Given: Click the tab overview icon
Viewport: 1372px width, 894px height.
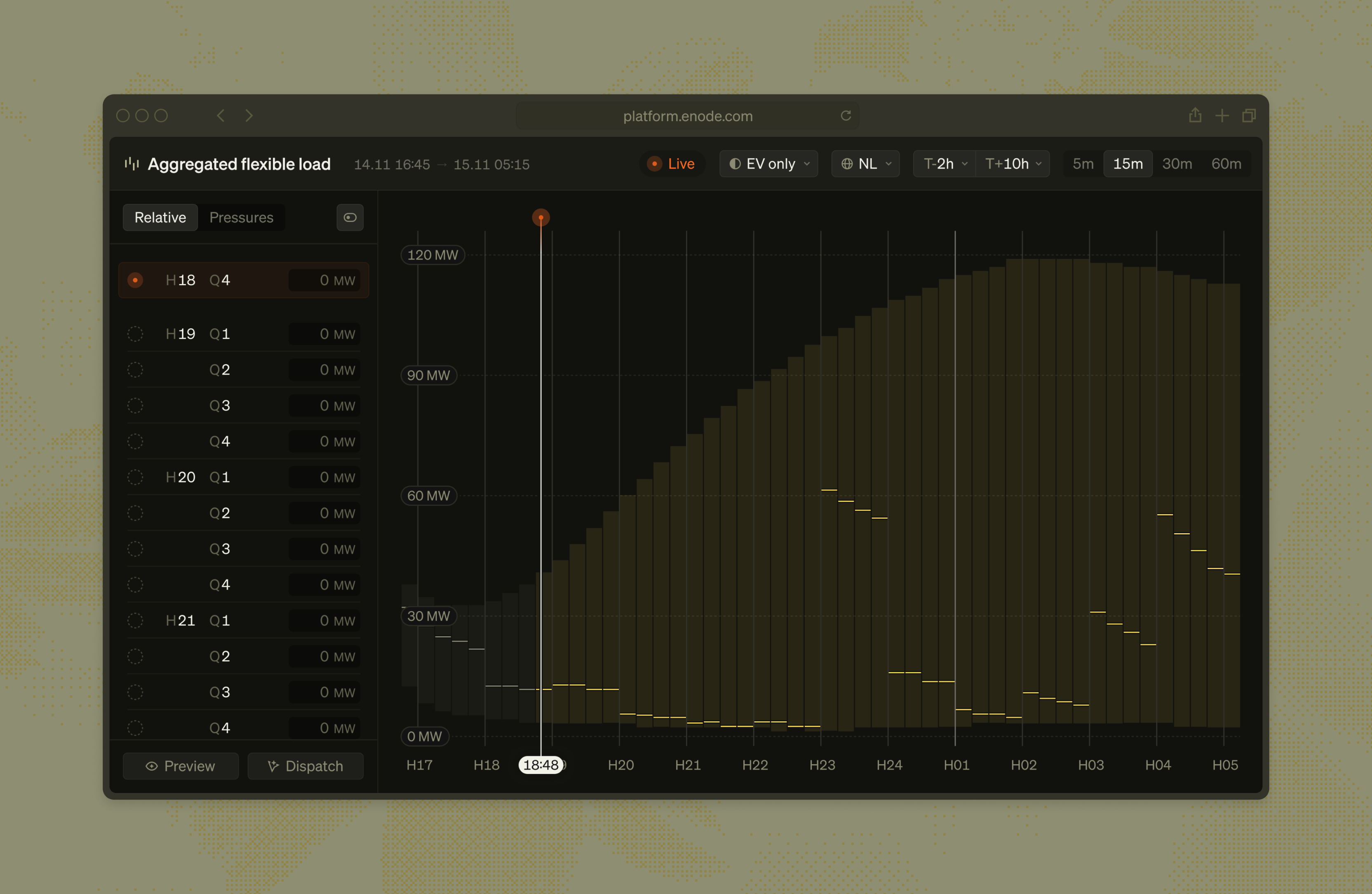Looking at the screenshot, I should pyautogui.click(x=1249, y=116).
